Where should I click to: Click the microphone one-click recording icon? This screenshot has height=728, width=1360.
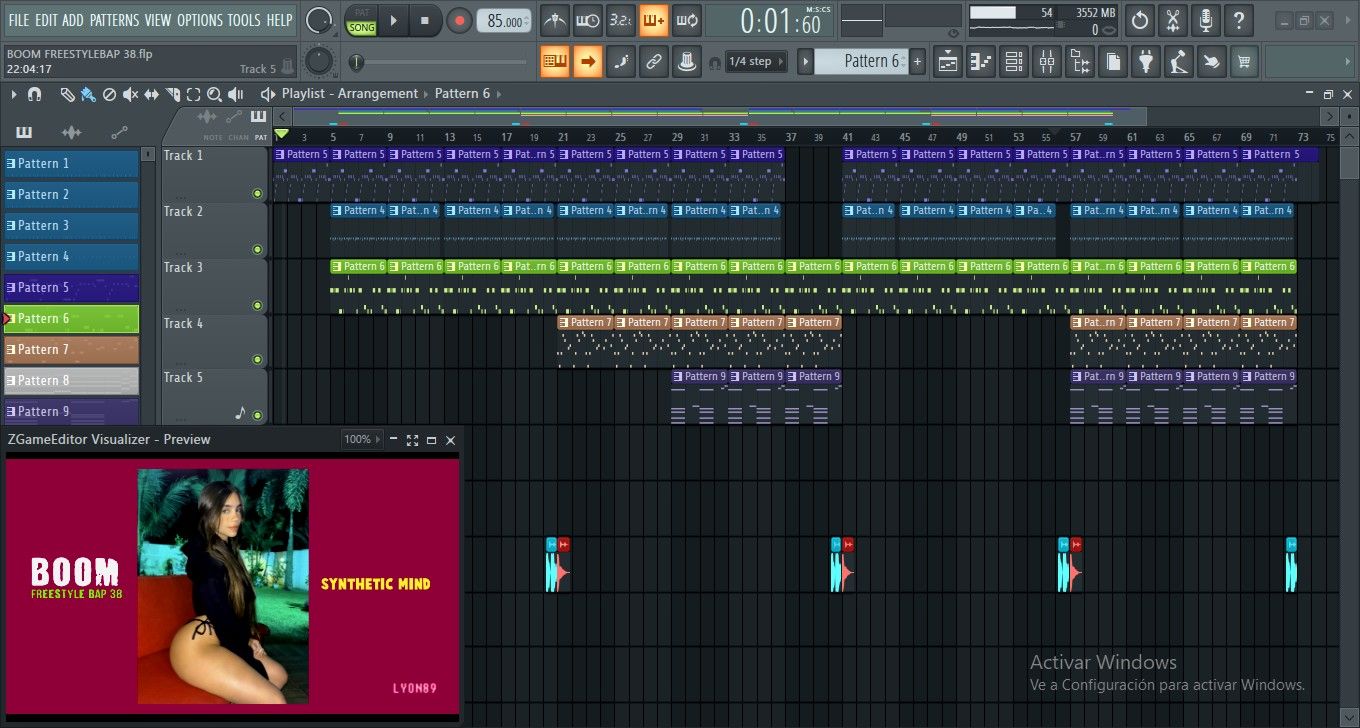1206,20
